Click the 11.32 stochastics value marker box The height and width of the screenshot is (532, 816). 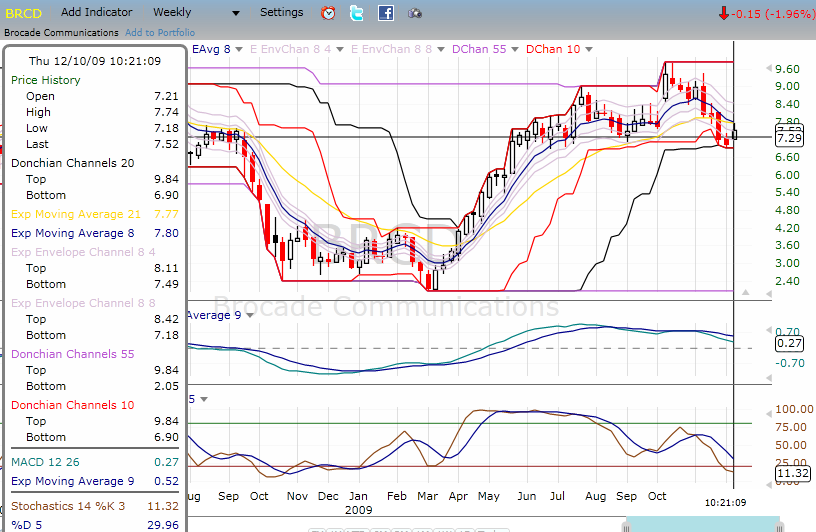click(793, 473)
